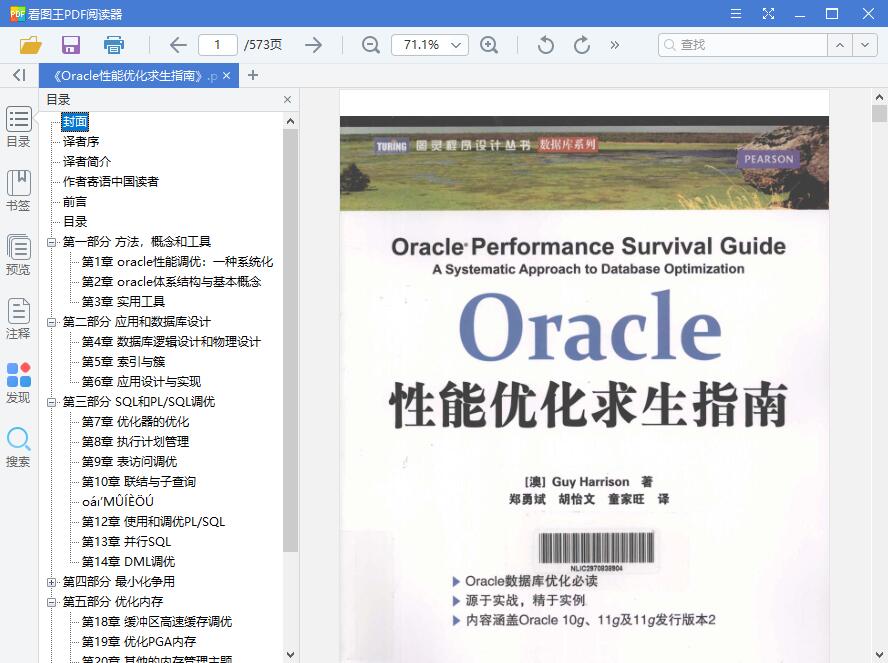Go to 第19章 优化PGA内存

tap(139, 641)
